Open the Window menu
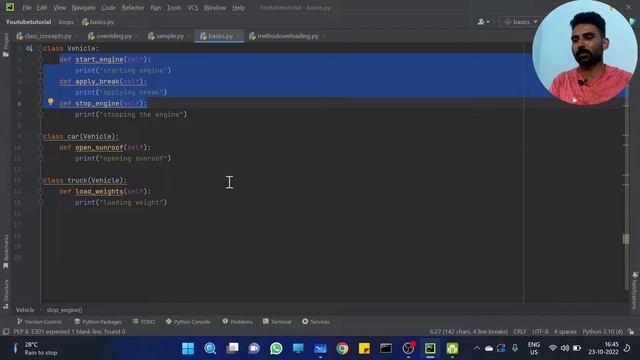The image size is (640, 360). pos(215,8)
